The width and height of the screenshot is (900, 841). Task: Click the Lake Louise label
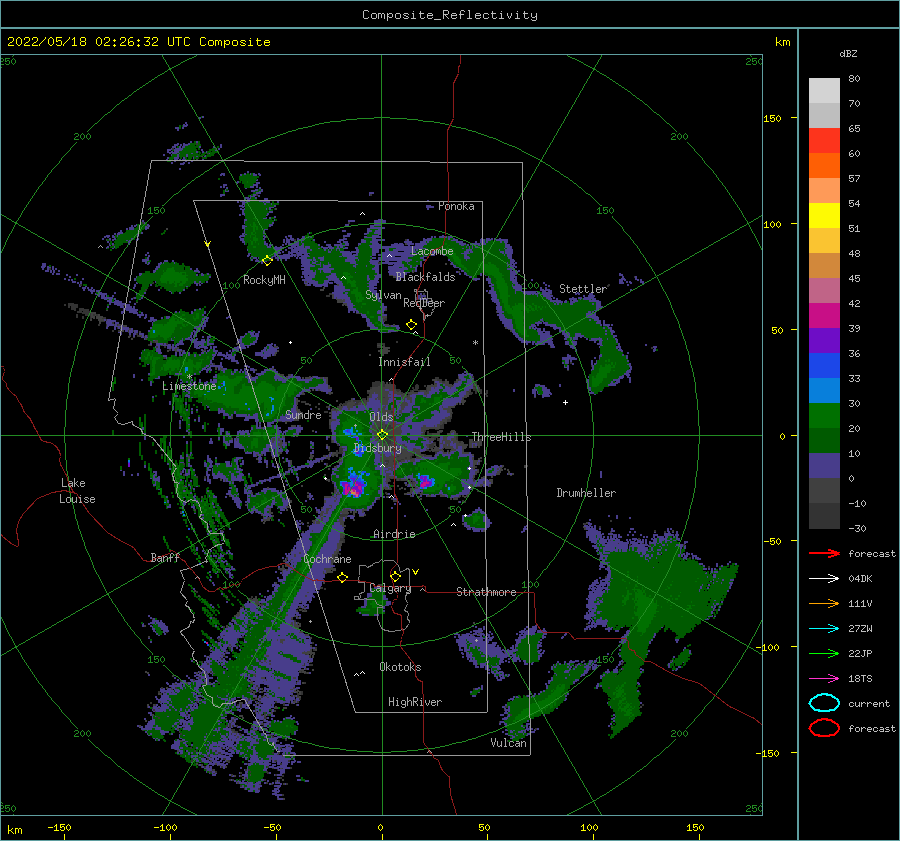tap(77, 491)
